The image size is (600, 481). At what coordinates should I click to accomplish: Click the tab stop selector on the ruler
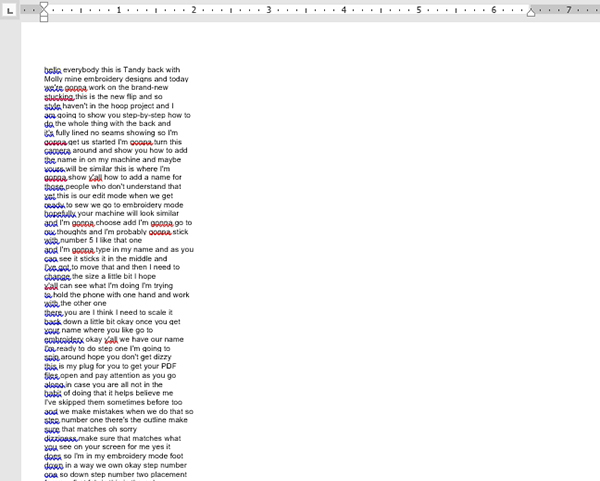tap(9, 10)
